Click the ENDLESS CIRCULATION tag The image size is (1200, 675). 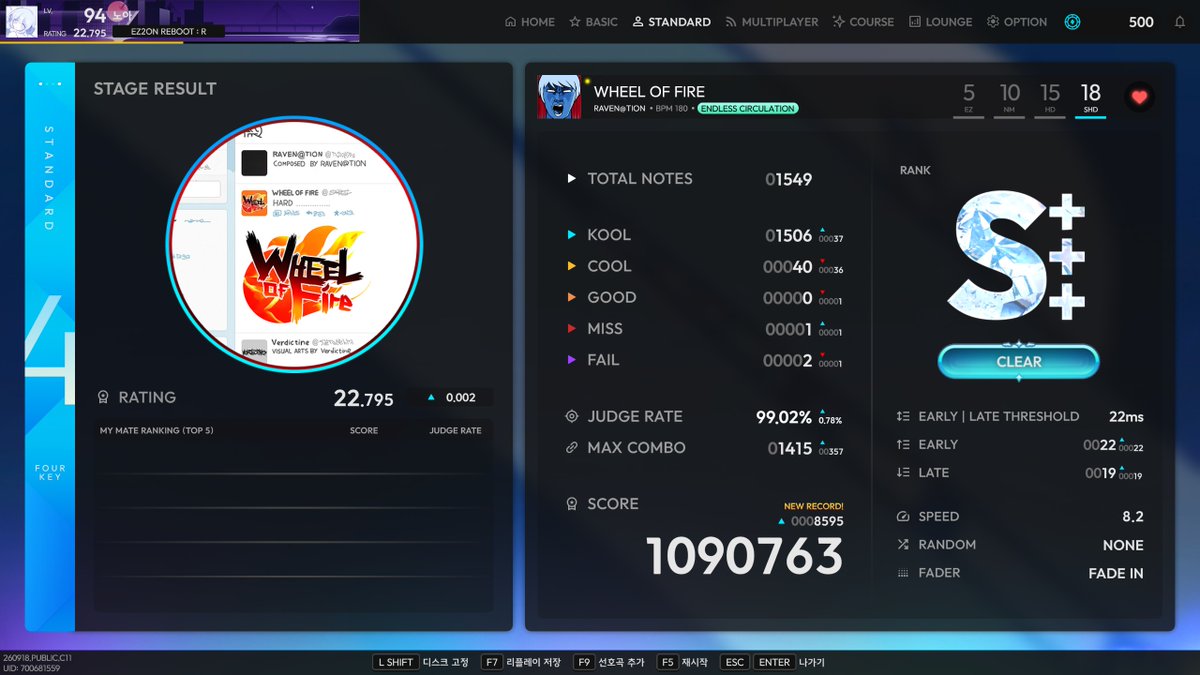[x=747, y=108]
